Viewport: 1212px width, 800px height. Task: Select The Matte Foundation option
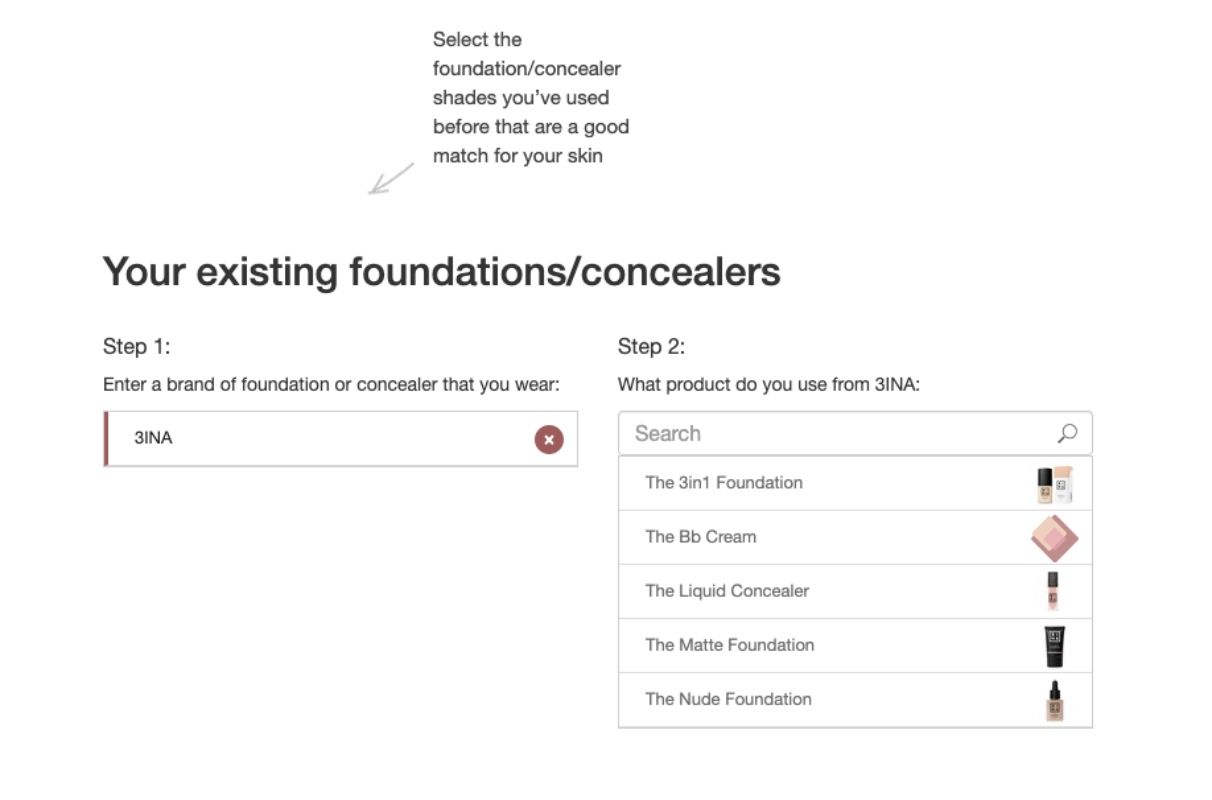click(855, 645)
